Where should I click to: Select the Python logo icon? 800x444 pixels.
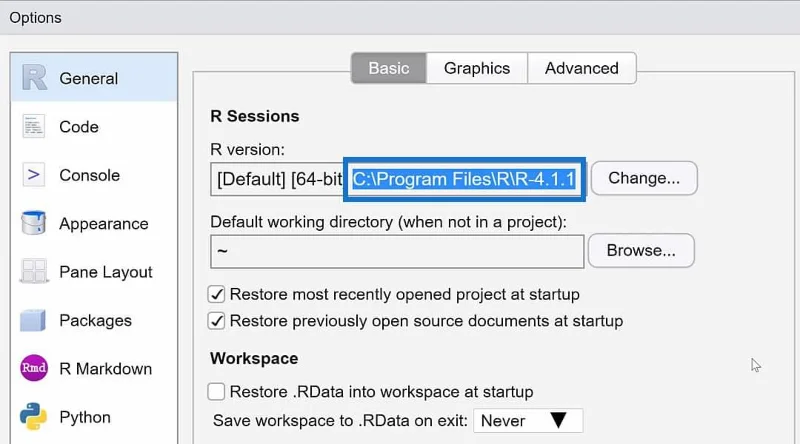(x=33, y=417)
